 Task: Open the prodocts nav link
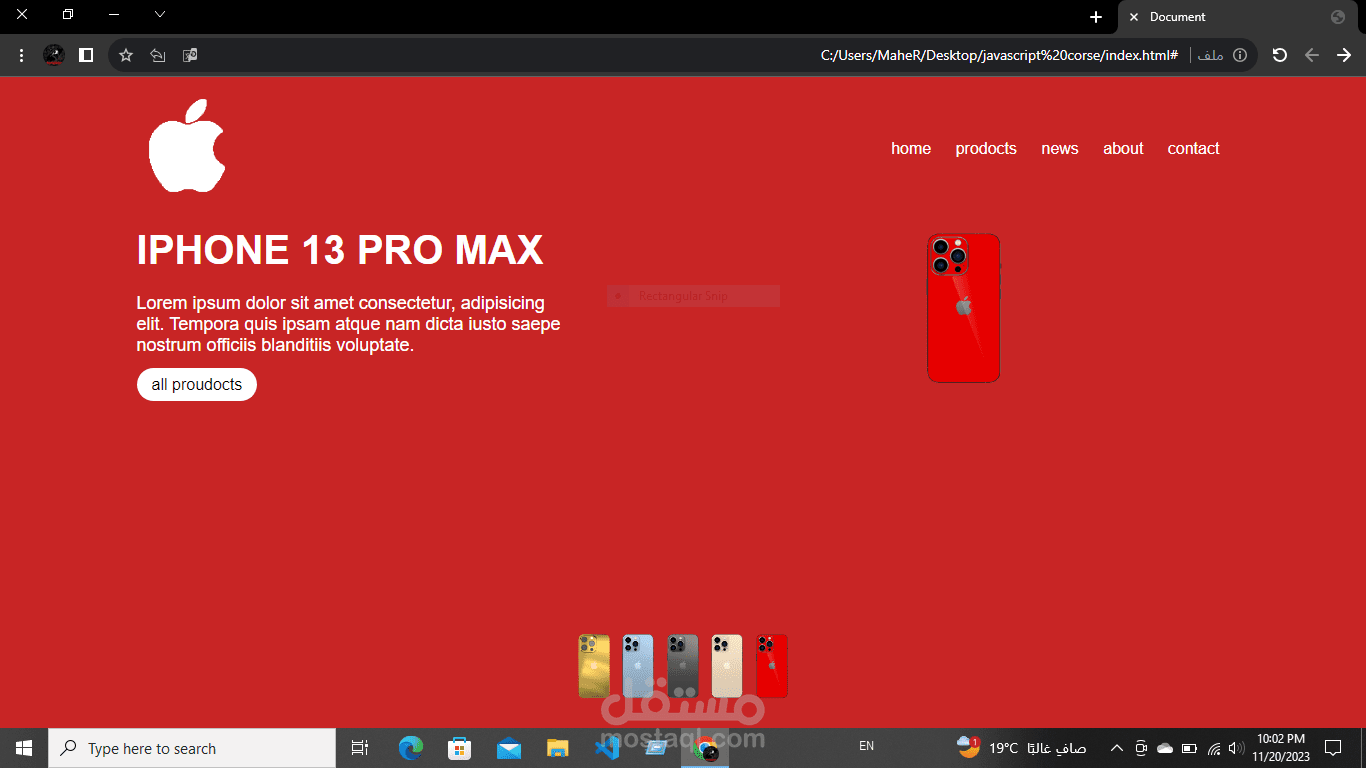[x=986, y=148]
